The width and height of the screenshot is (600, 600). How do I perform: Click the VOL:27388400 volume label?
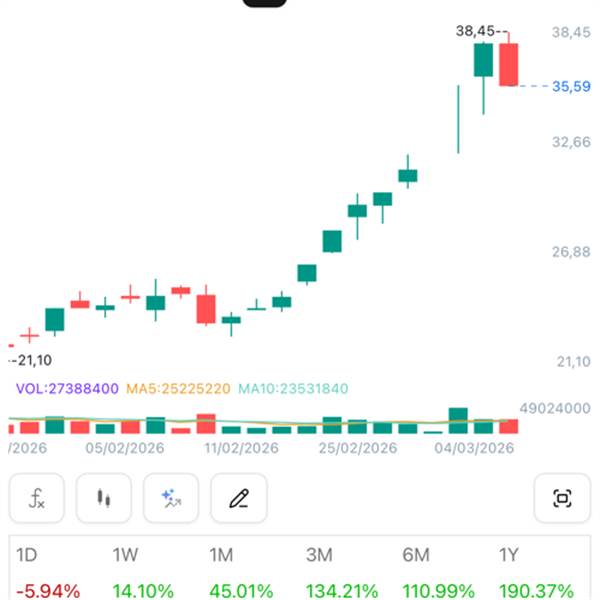pos(68,389)
